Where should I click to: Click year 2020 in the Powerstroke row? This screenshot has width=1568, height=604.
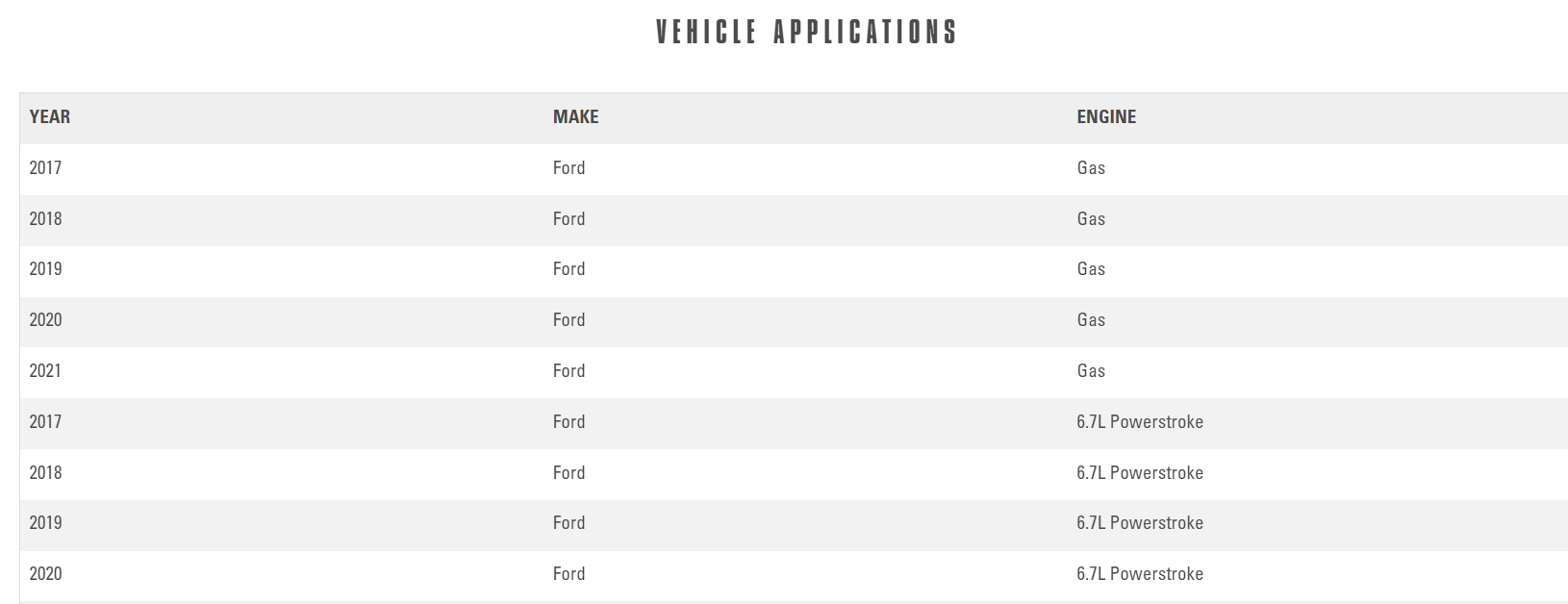click(45, 574)
